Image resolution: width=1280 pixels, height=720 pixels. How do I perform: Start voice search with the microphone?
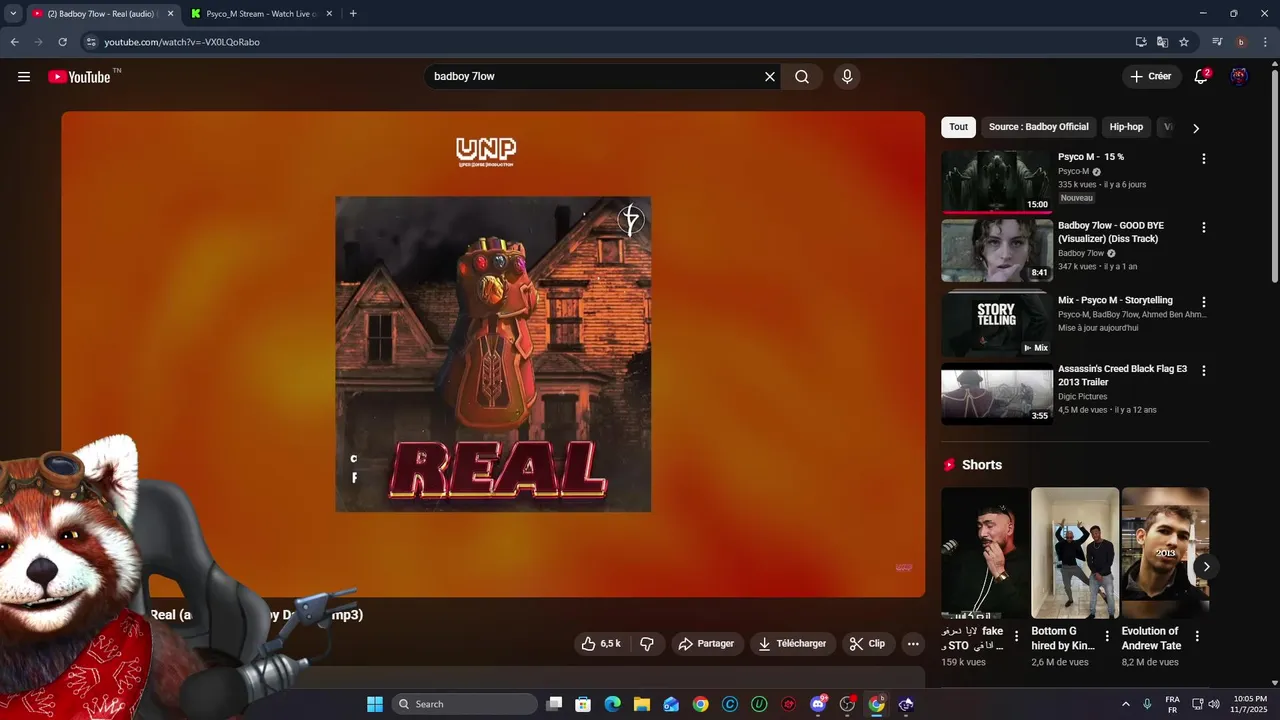[x=847, y=77]
